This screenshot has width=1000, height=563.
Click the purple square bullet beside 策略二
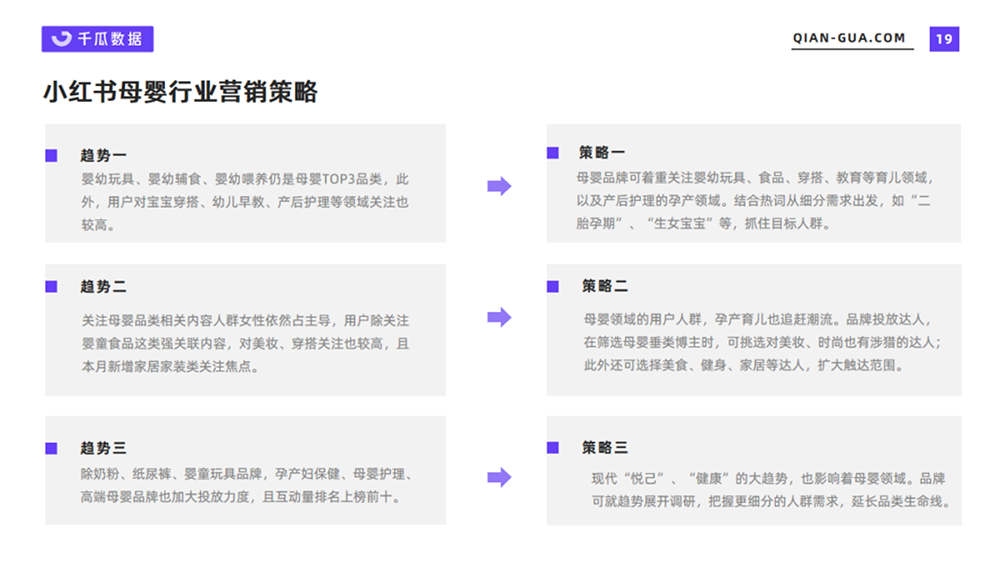pos(553,286)
